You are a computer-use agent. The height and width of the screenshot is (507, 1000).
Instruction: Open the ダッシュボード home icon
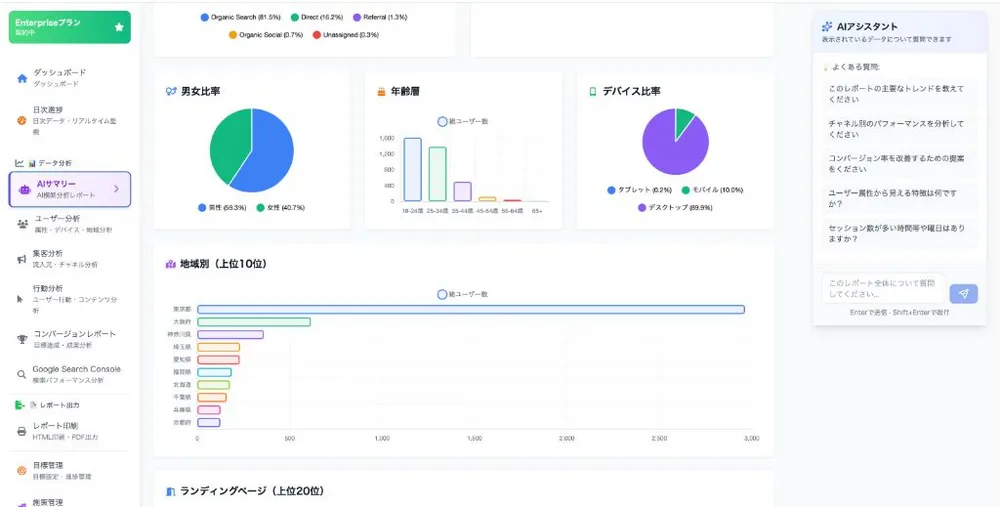point(22,78)
